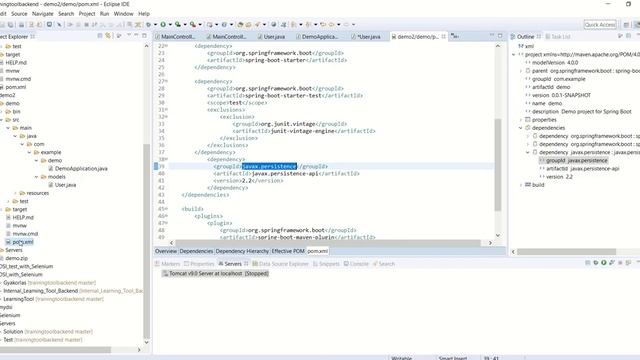640x360 pixels.
Task: Select DemoApplication.java in Project Explorer
Action: (x=78, y=169)
